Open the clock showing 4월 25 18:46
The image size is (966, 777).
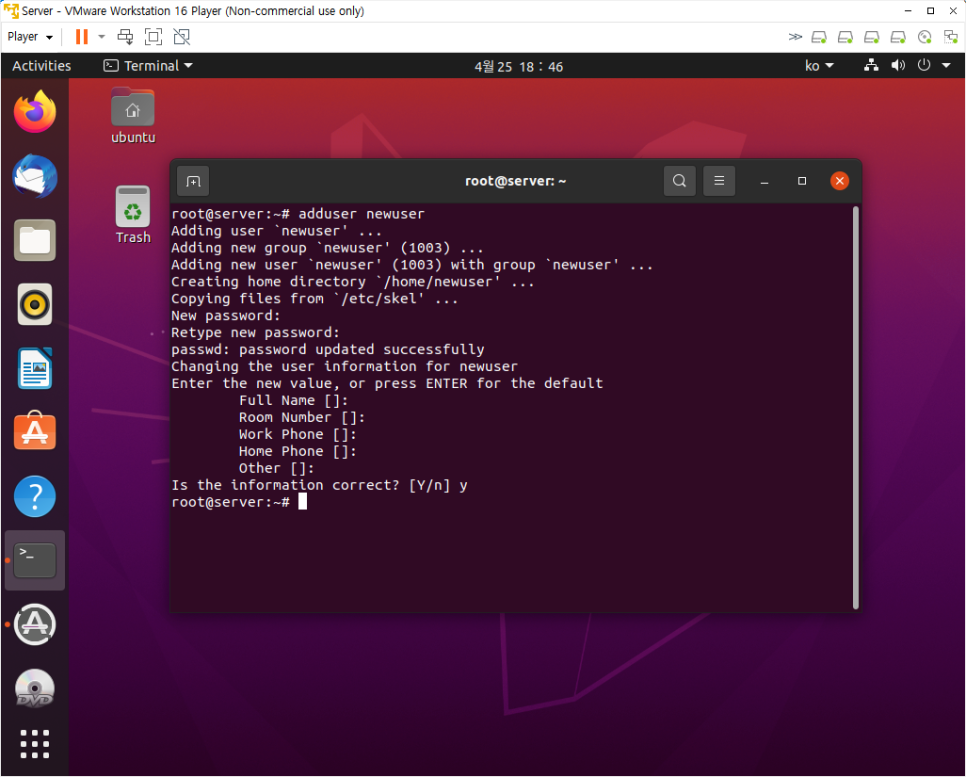[519, 67]
